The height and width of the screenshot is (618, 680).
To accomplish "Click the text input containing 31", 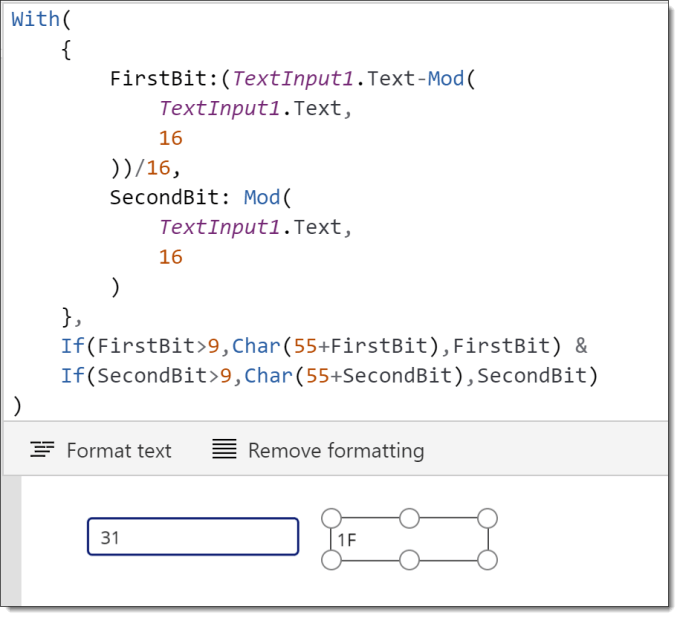I will pyautogui.click(x=193, y=536).
